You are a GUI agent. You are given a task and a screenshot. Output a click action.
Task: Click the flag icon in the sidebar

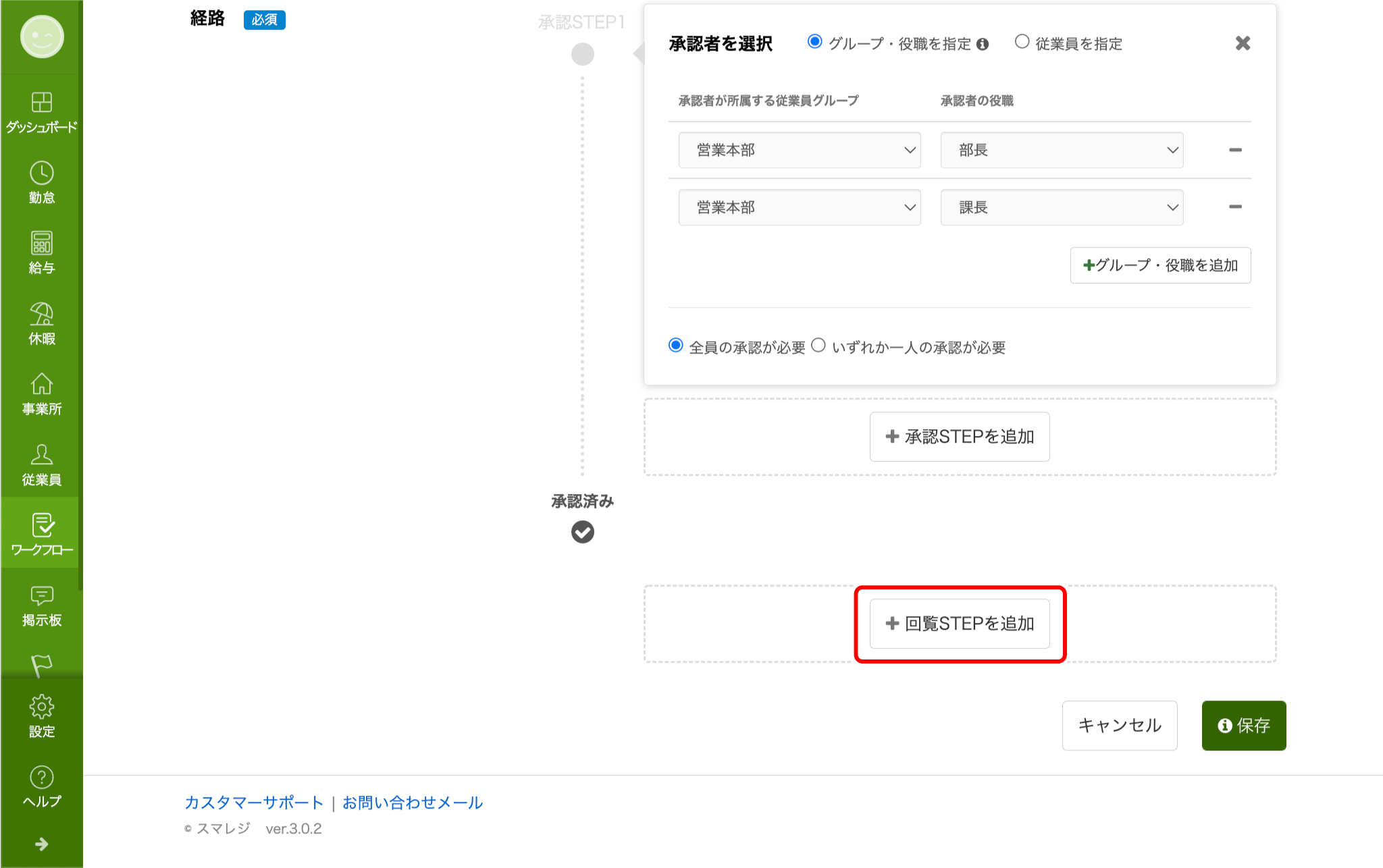click(x=41, y=665)
